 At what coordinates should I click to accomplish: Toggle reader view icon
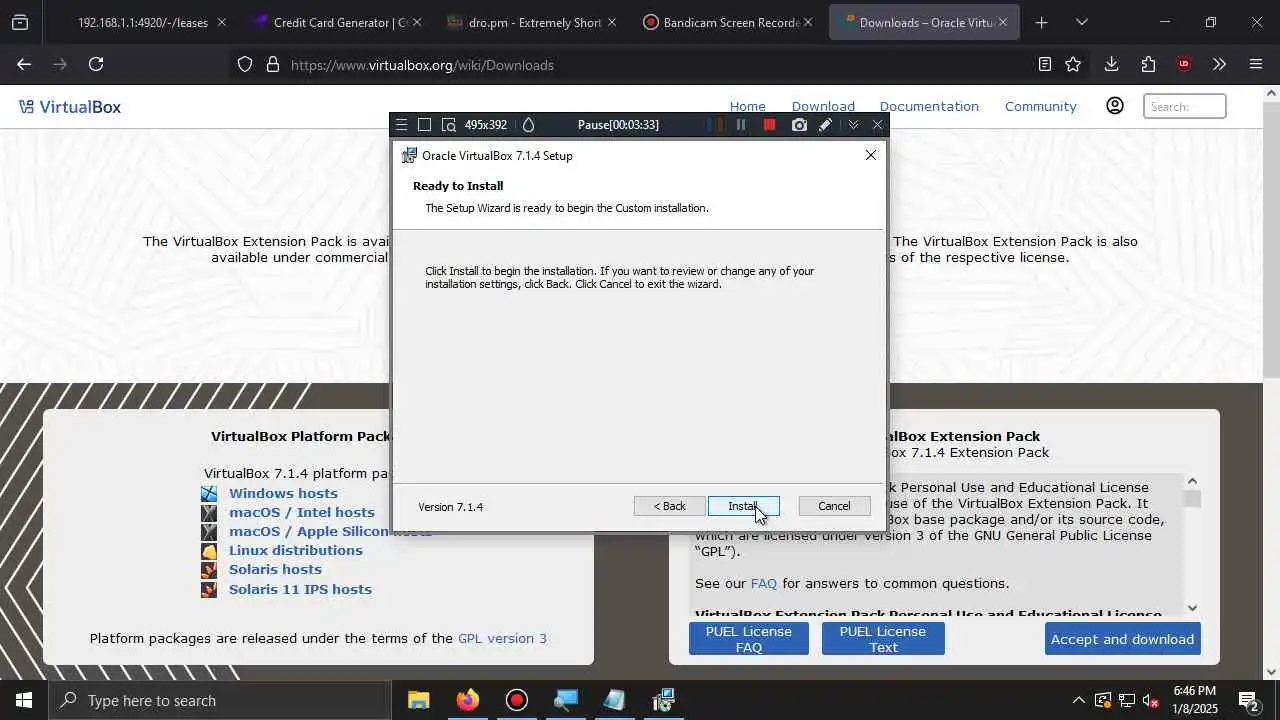coord(1044,64)
